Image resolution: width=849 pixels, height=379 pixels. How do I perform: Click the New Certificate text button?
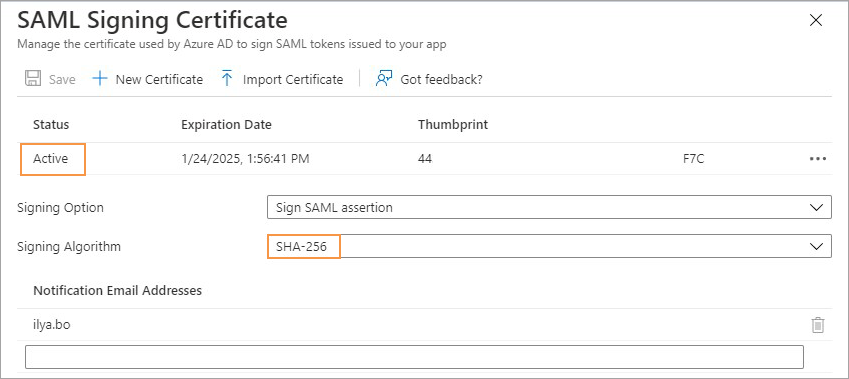(x=159, y=80)
